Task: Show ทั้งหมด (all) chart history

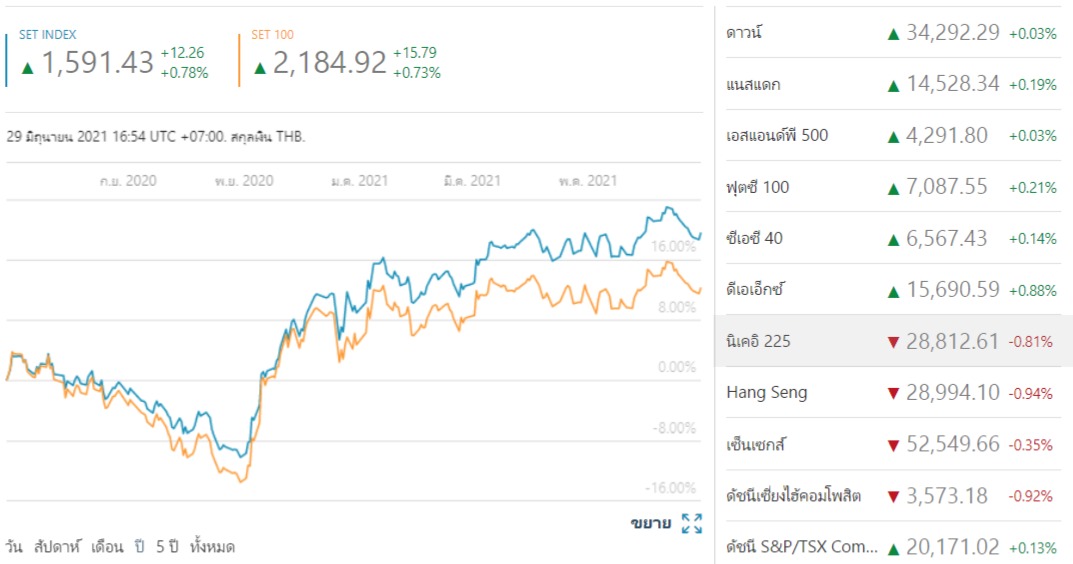Action: pos(212,547)
